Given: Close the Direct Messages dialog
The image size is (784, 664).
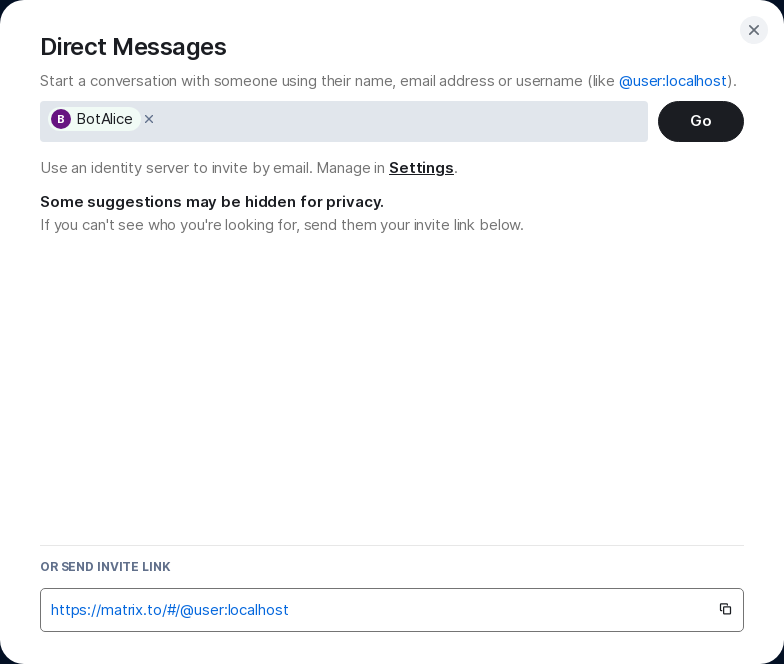Looking at the screenshot, I should pos(754,30).
